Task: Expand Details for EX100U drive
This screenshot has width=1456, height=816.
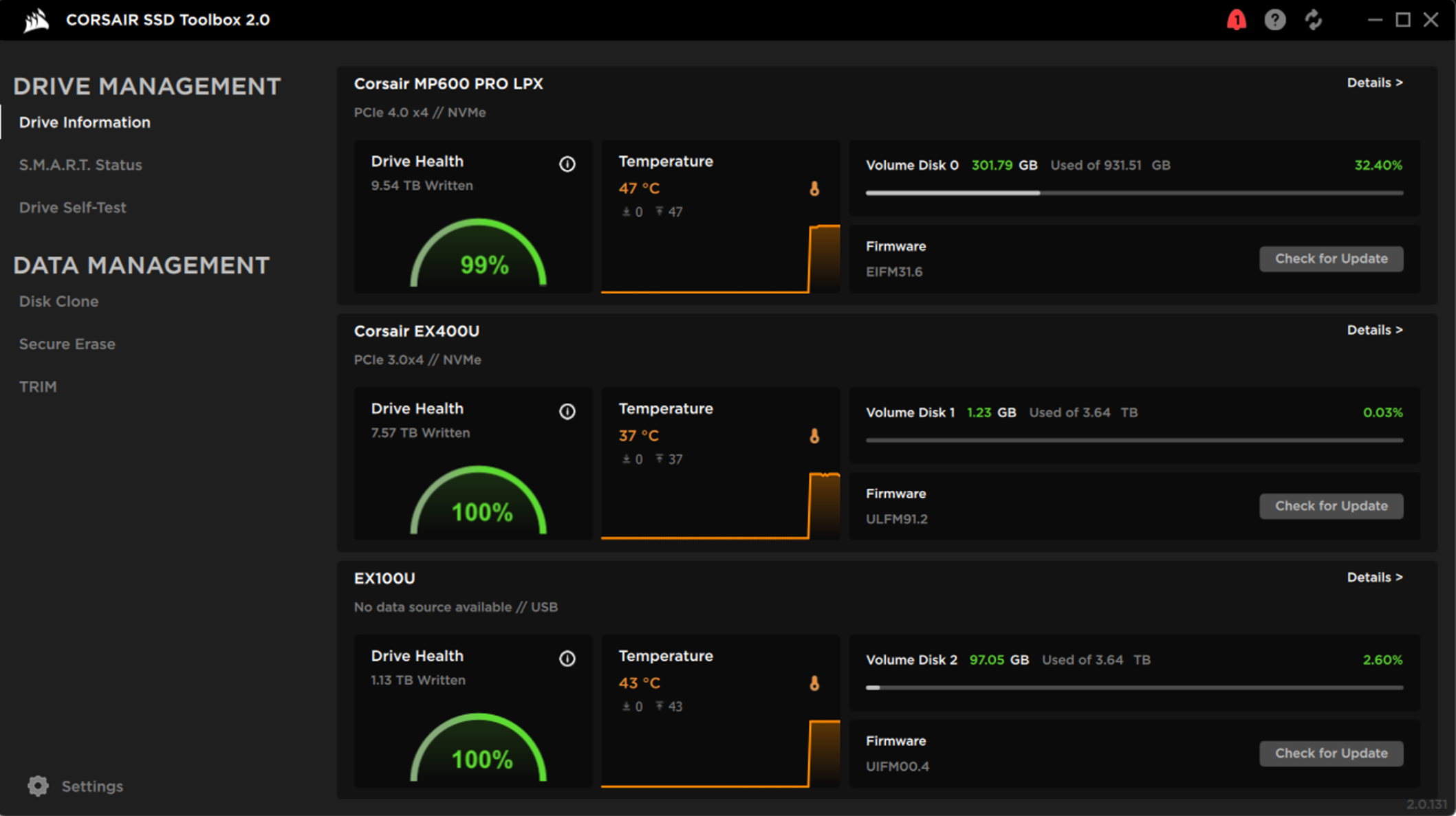Action: (1374, 577)
